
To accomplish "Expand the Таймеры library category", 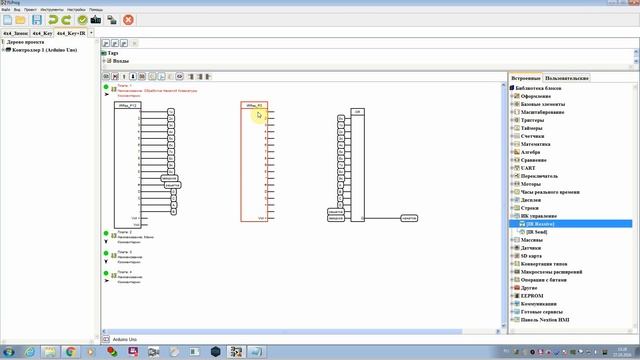I will [512, 128].
